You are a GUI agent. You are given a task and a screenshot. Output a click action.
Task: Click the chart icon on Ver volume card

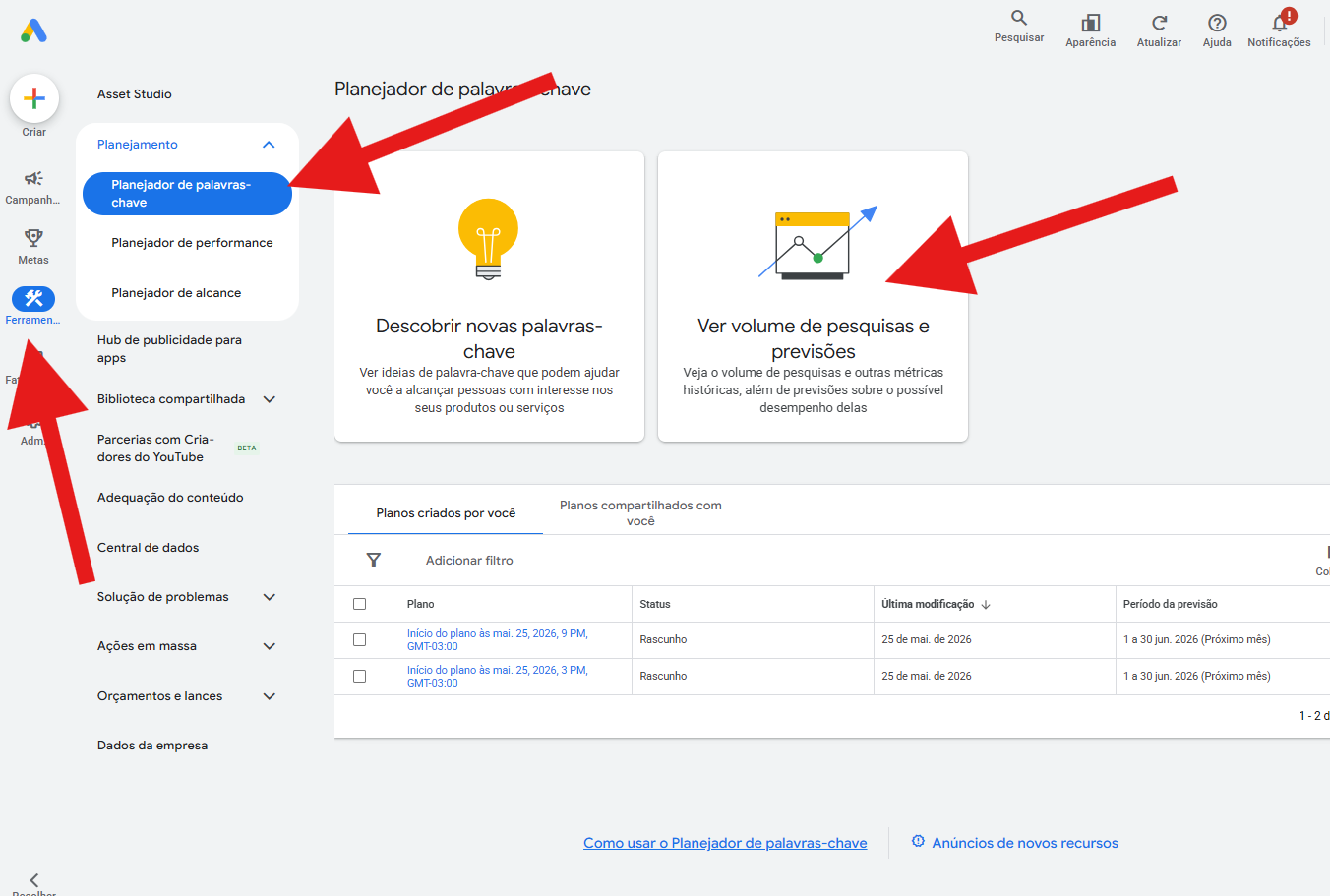816,243
